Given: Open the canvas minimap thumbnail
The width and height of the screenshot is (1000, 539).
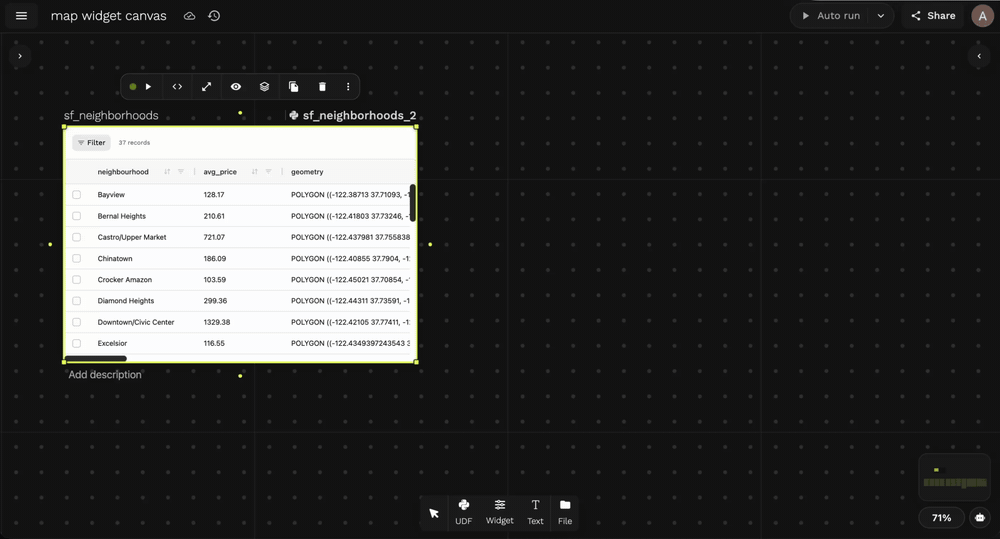Looking at the screenshot, I should 955,478.
